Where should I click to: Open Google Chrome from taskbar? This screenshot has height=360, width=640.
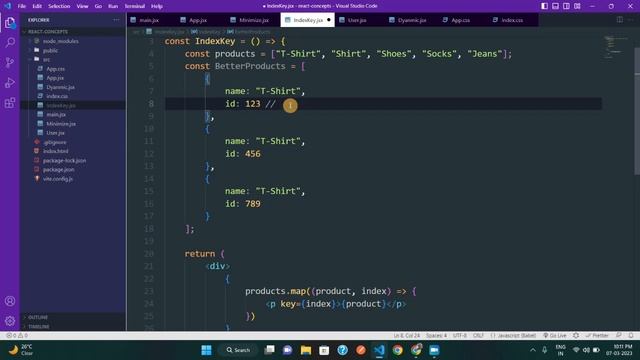398,350
